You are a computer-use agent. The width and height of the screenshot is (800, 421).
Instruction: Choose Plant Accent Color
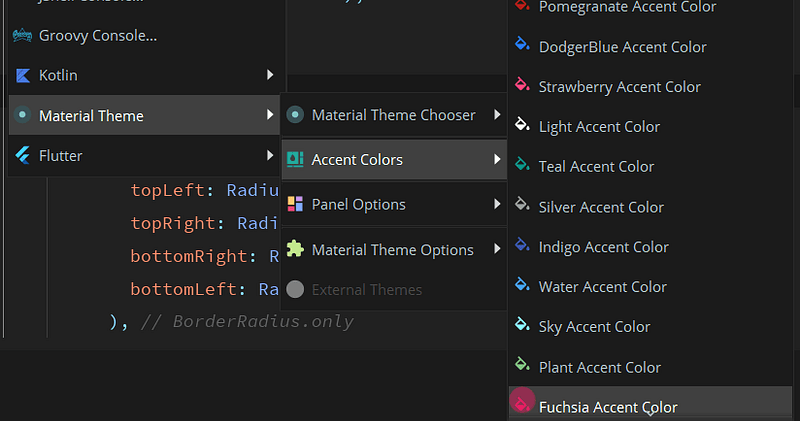(650, 367)
